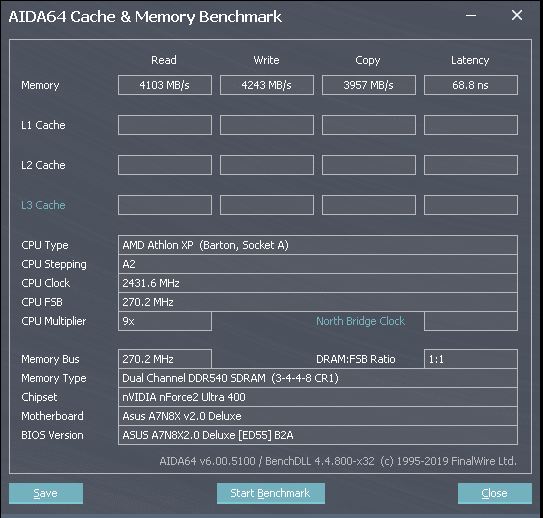Viewport: 543px width, 518px height.
Task: Select the Memory Read value 4103 MB/s
Action: pos(165,85)
